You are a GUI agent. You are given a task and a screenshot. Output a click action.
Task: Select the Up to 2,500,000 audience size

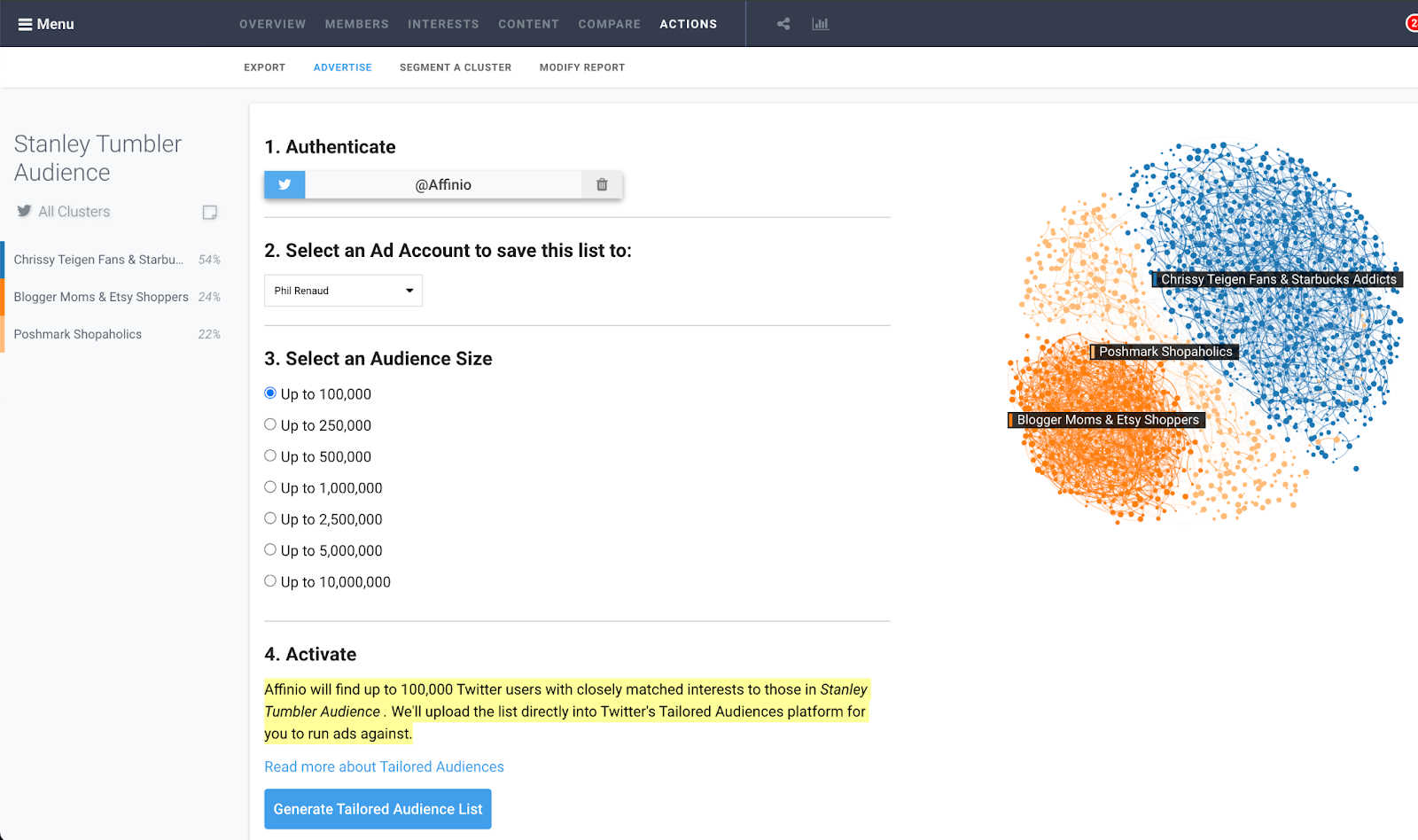(x=270, y=518)
